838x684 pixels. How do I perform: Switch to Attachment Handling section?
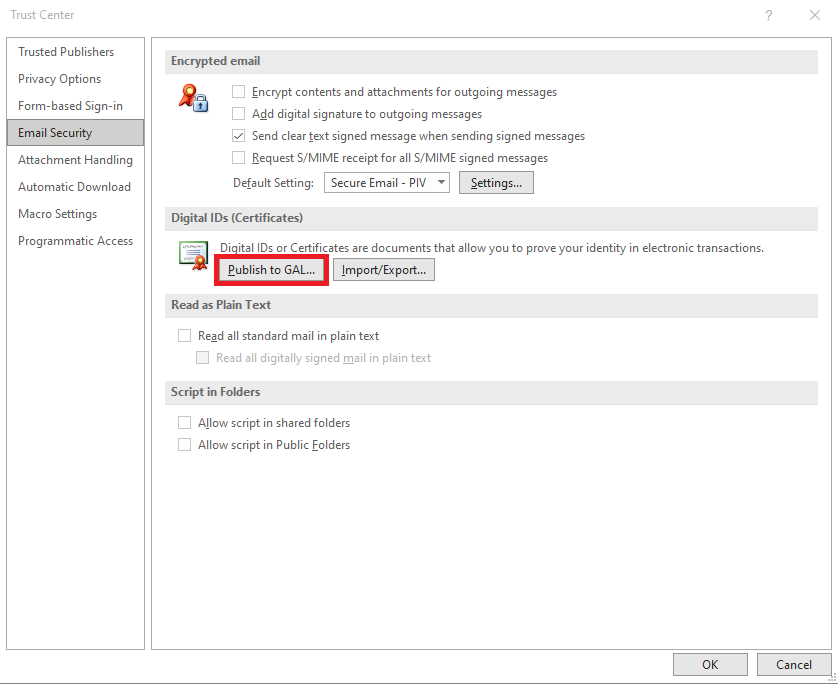click(75, 160)
